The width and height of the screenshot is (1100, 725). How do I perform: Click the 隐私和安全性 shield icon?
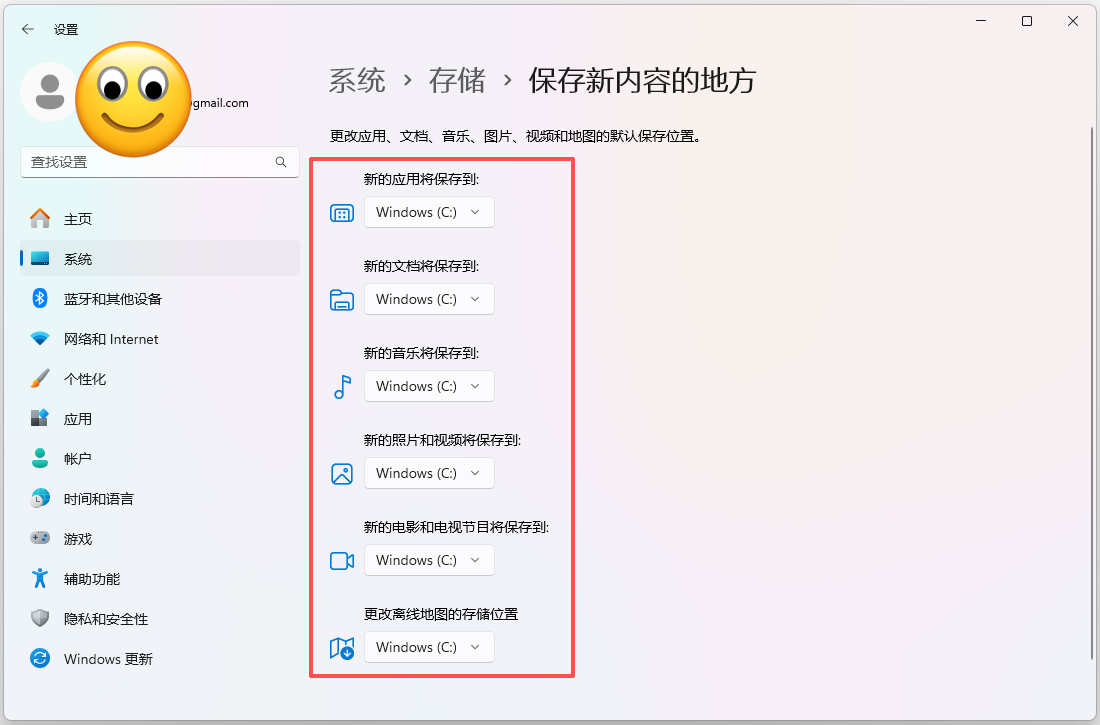tap(40, 618)
